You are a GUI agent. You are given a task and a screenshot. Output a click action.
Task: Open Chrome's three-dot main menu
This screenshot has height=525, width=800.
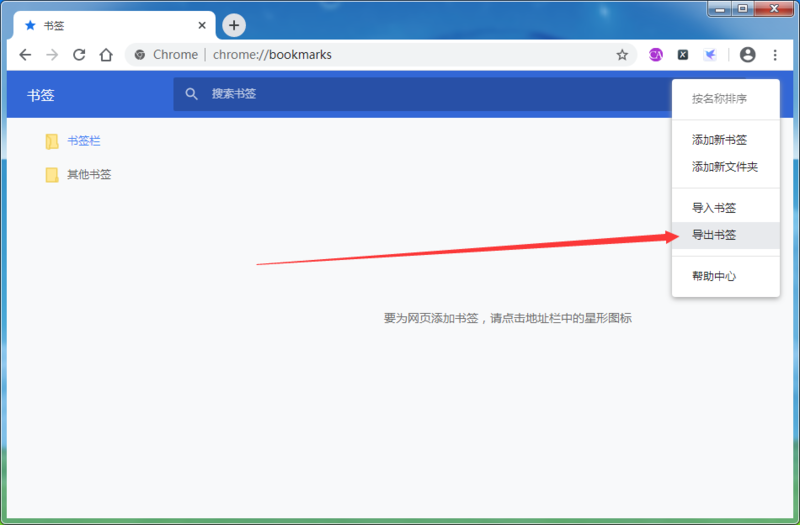775,55
